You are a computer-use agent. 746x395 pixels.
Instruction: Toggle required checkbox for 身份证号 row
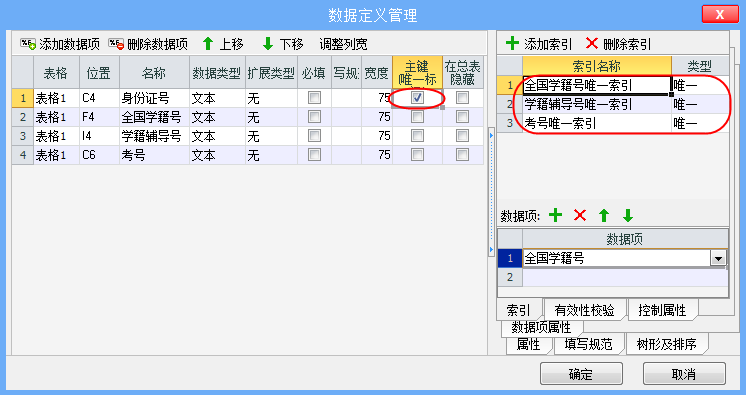click(314, 98)
